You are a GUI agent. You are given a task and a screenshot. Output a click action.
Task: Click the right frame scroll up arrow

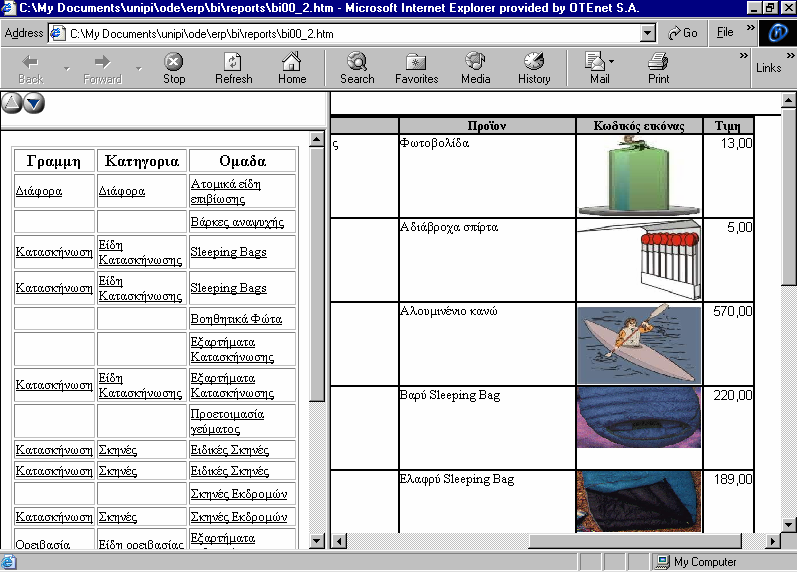pyautogui.click(x=788, y=100)
